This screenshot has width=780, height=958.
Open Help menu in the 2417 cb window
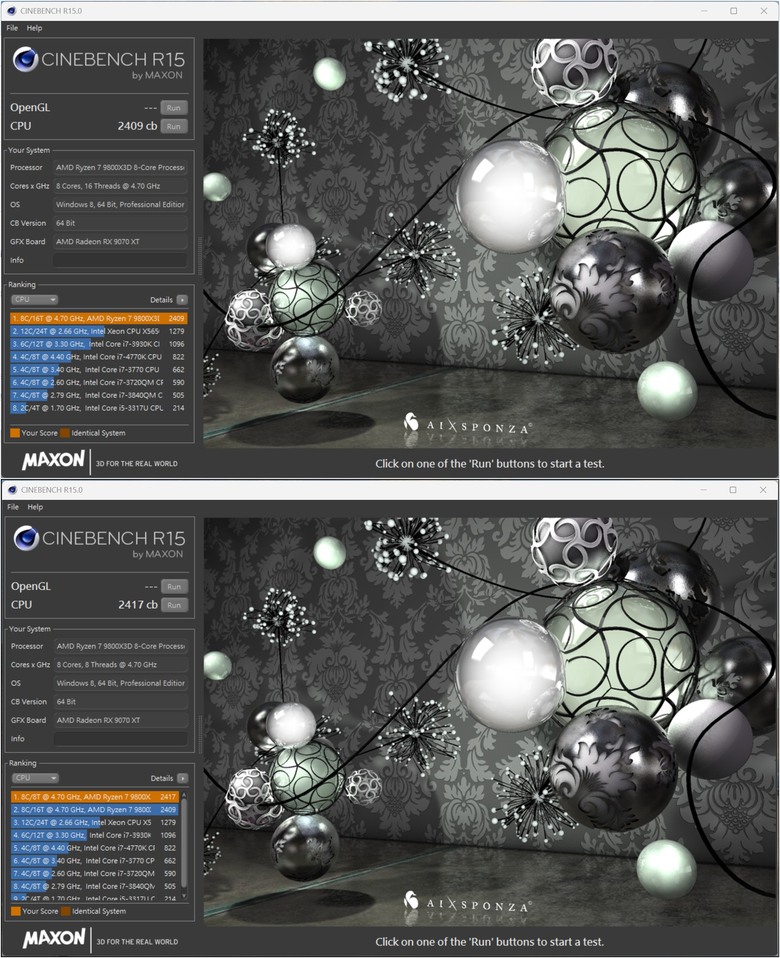point(35,507)
